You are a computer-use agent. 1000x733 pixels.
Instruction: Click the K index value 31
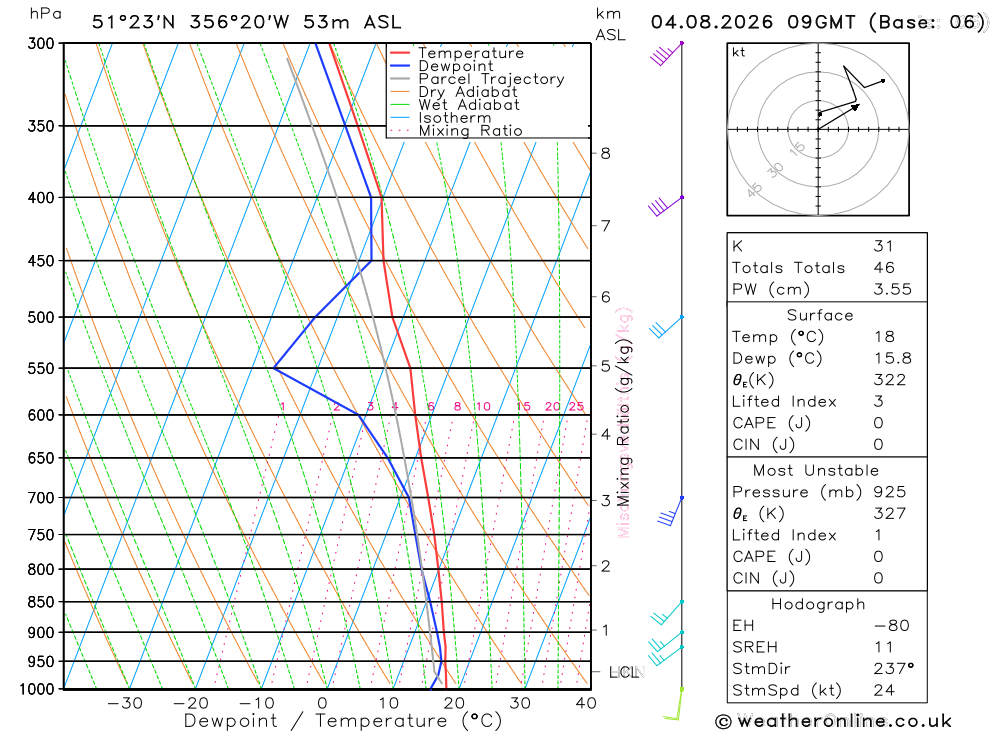click(x=883, y=246)
